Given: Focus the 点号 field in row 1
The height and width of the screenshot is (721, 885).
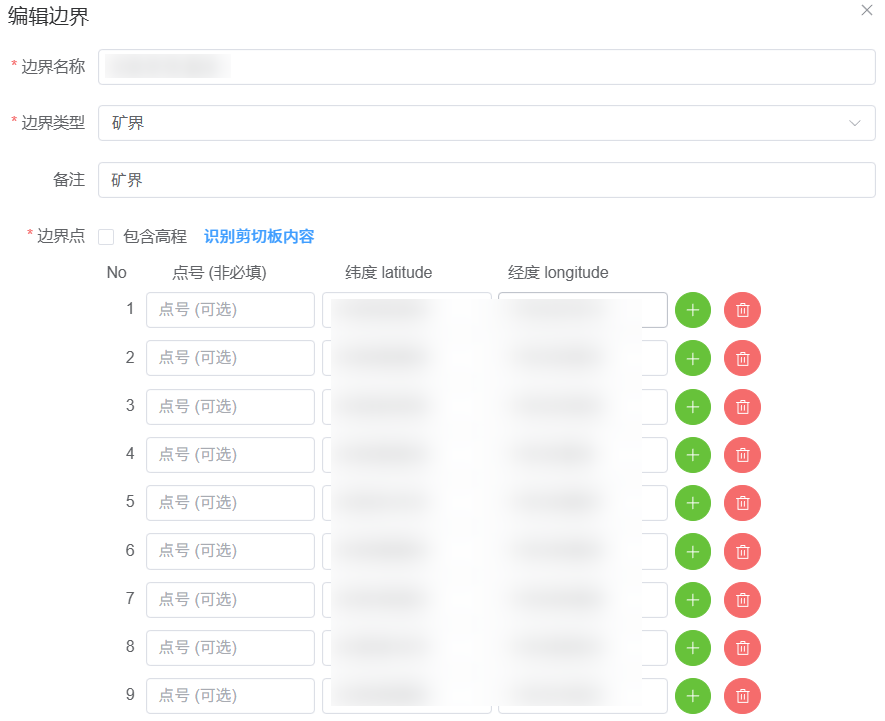Looking at the screenshot, I should tap(230, 310).
